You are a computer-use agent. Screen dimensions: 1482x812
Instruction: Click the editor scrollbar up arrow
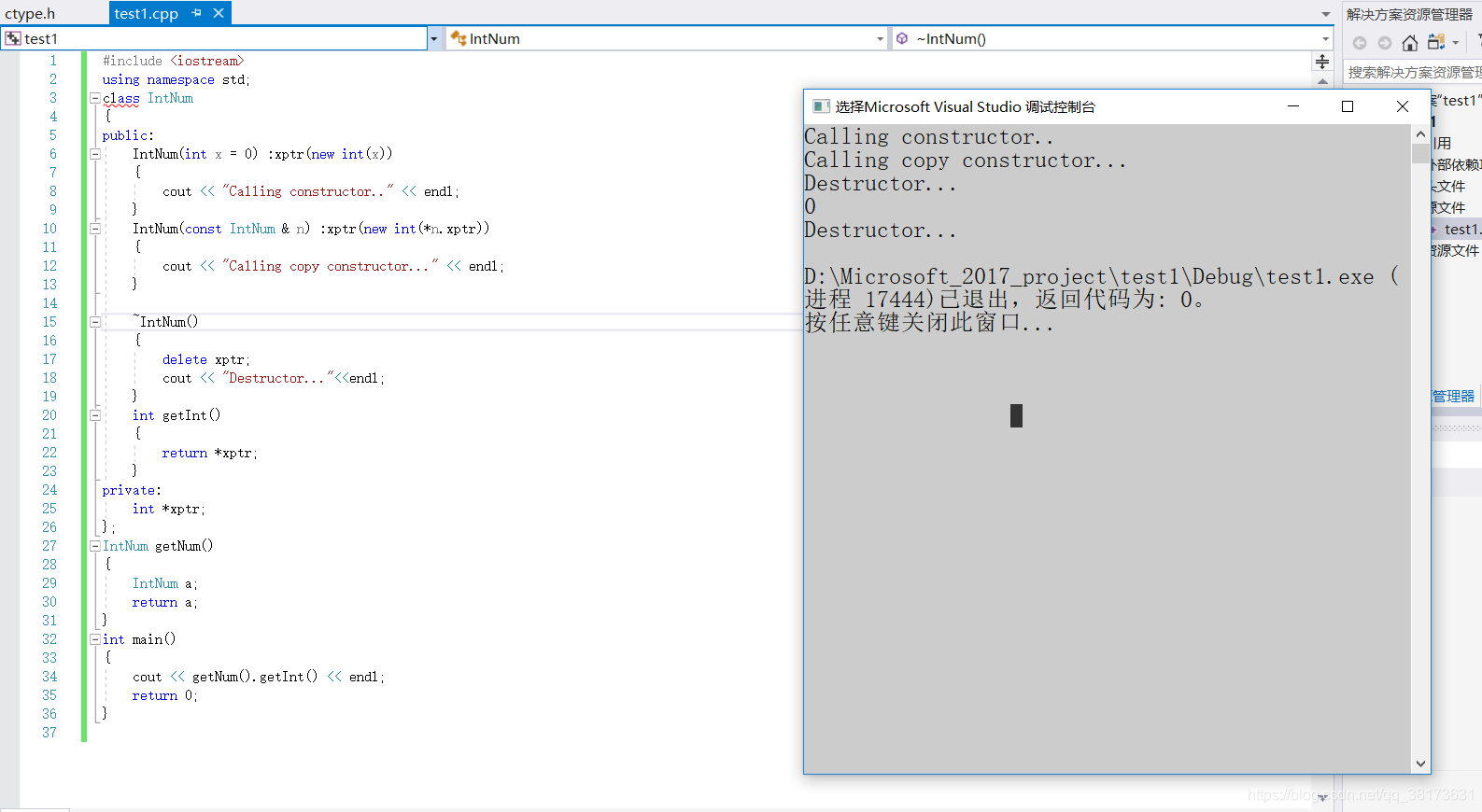point(1322,81)
